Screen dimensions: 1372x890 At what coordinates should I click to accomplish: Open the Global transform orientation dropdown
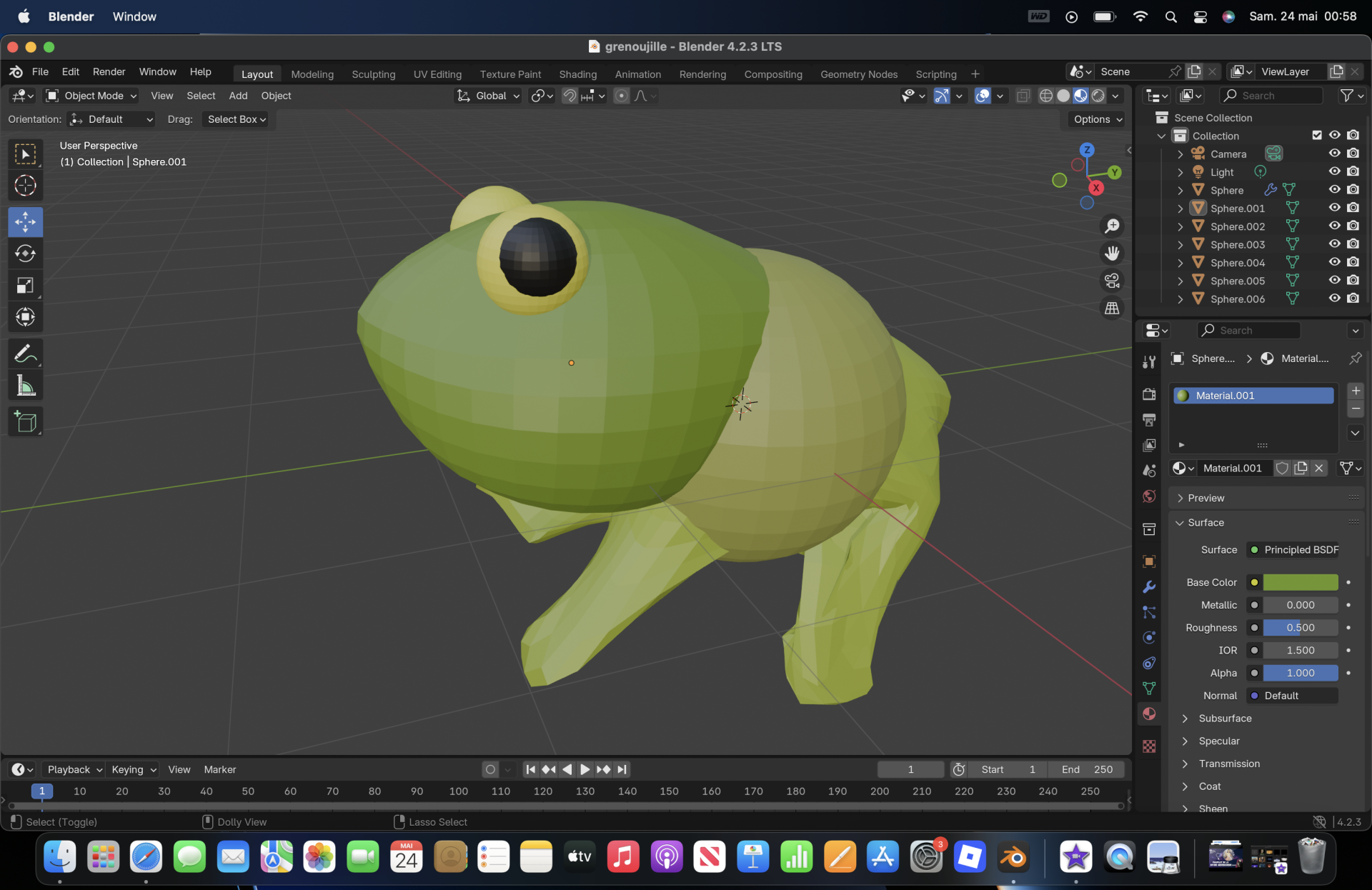[x=489, y=96]
